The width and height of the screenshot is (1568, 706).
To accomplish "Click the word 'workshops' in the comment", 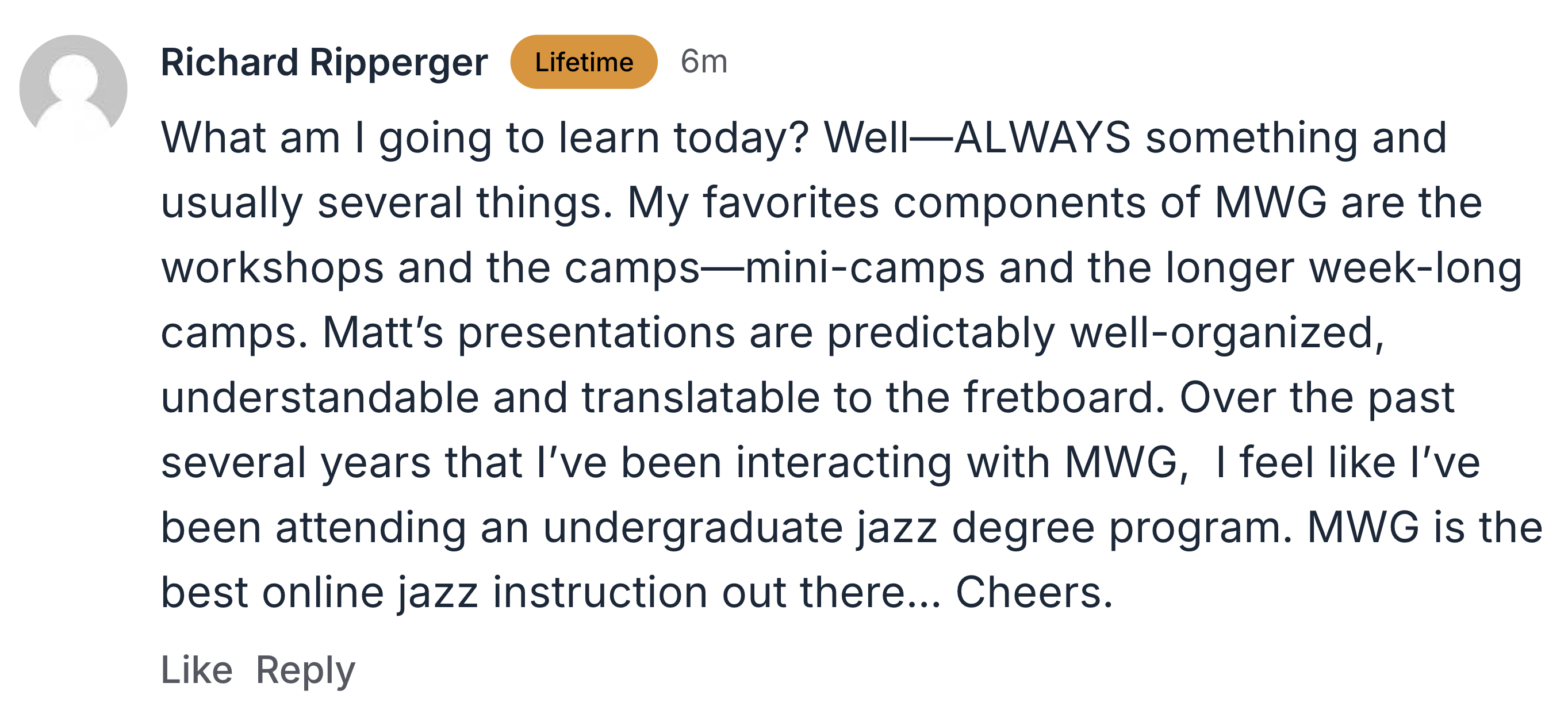I will (272, 268).
